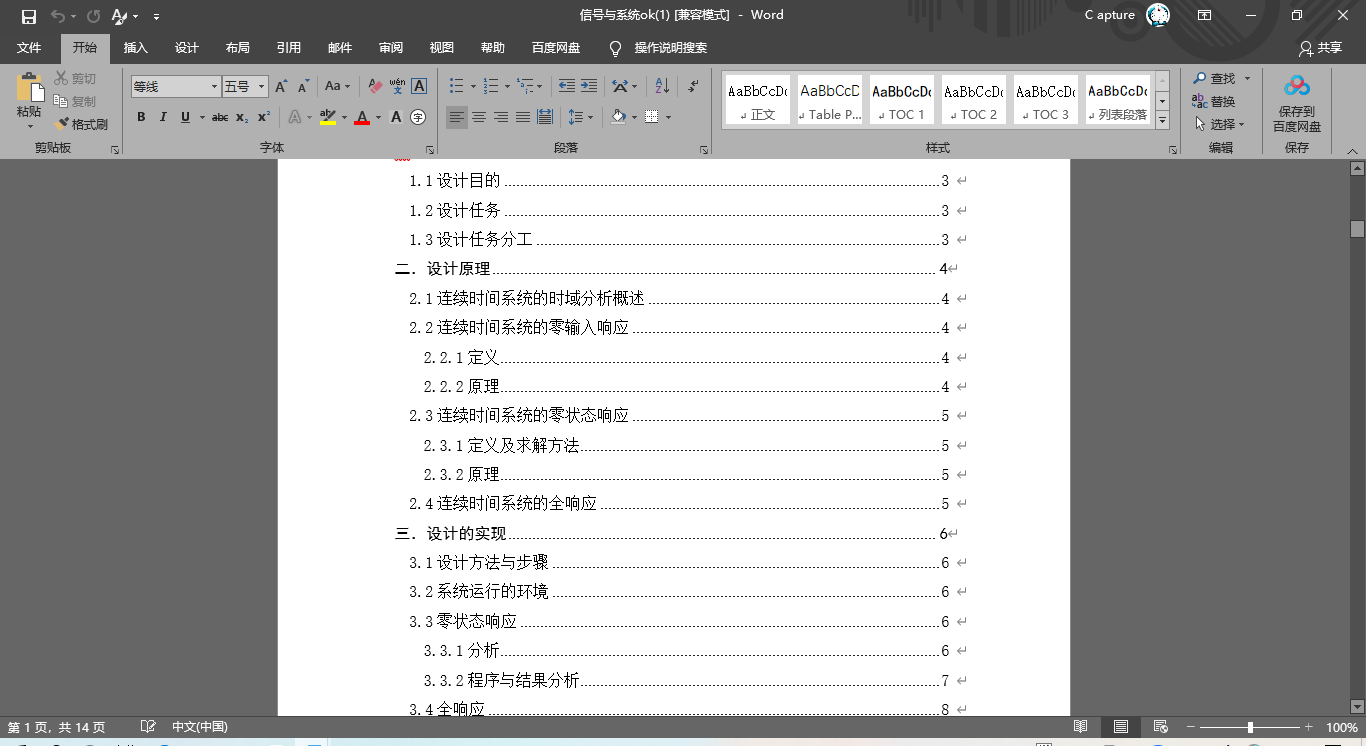
Task: Click the Sort A-Z icon
Action: [x=661, y=87]
